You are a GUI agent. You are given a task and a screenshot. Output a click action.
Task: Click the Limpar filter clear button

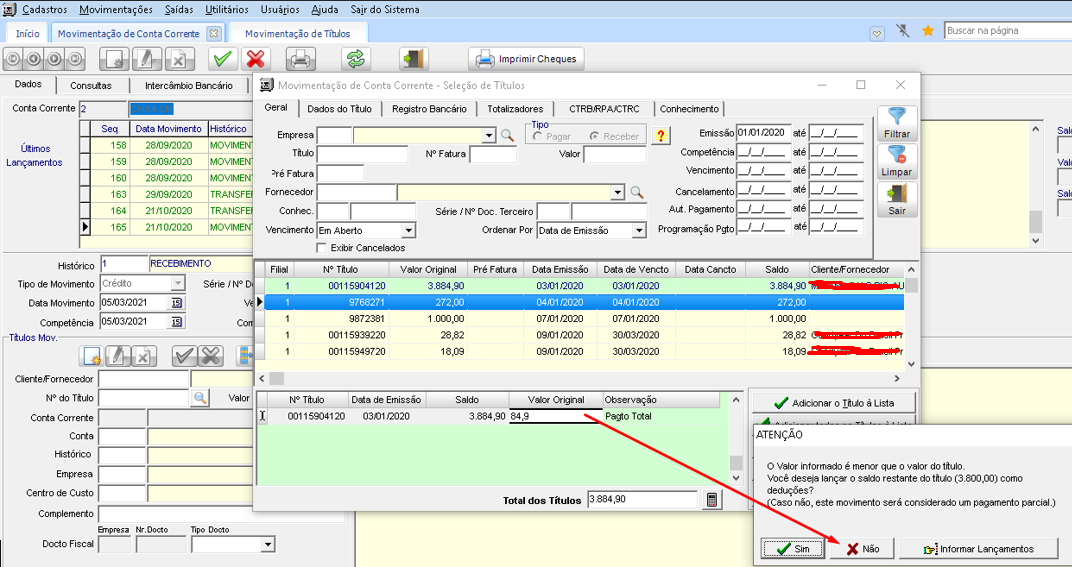click(x=897, y=163)
